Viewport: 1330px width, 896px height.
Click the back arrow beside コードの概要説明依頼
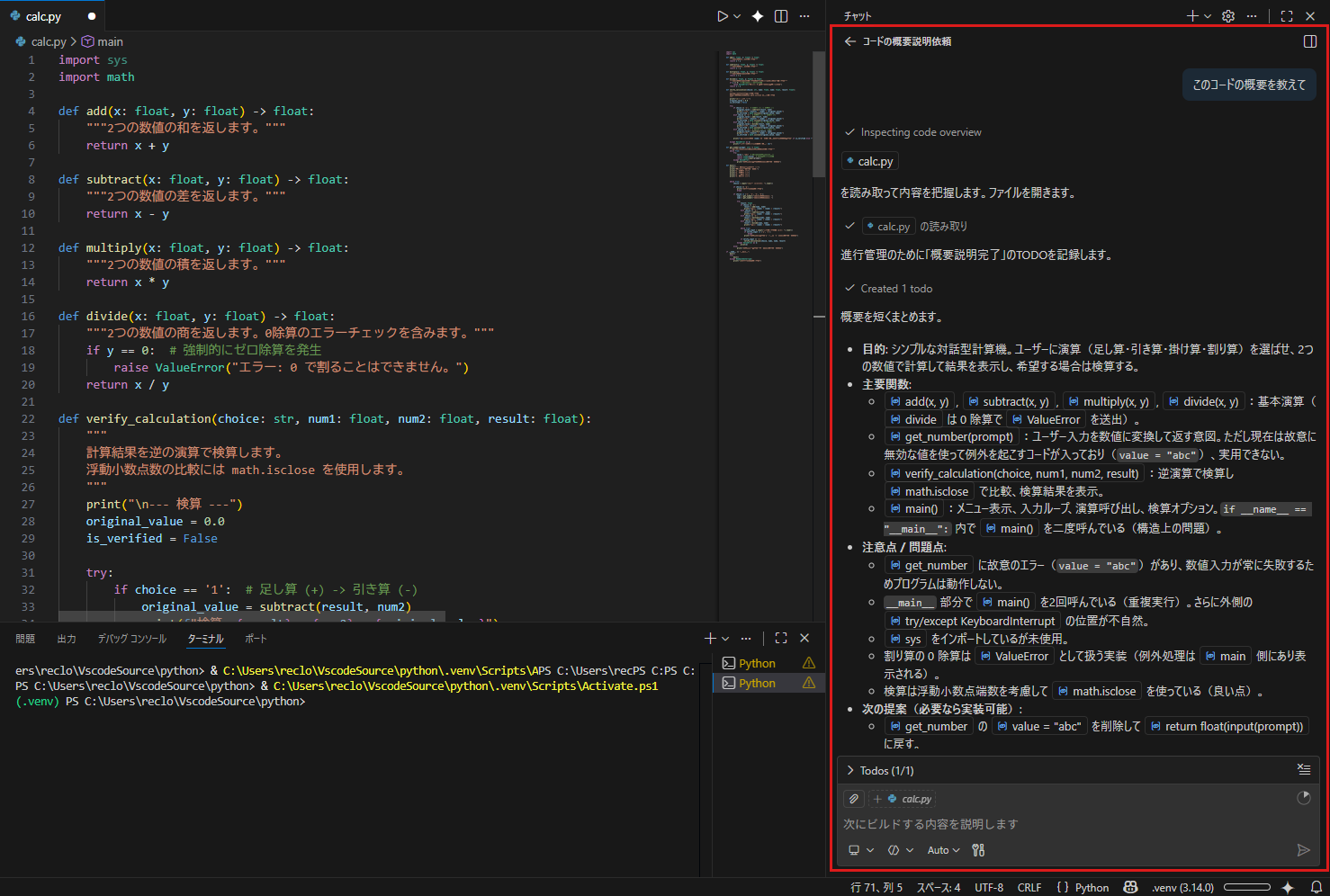850,41
